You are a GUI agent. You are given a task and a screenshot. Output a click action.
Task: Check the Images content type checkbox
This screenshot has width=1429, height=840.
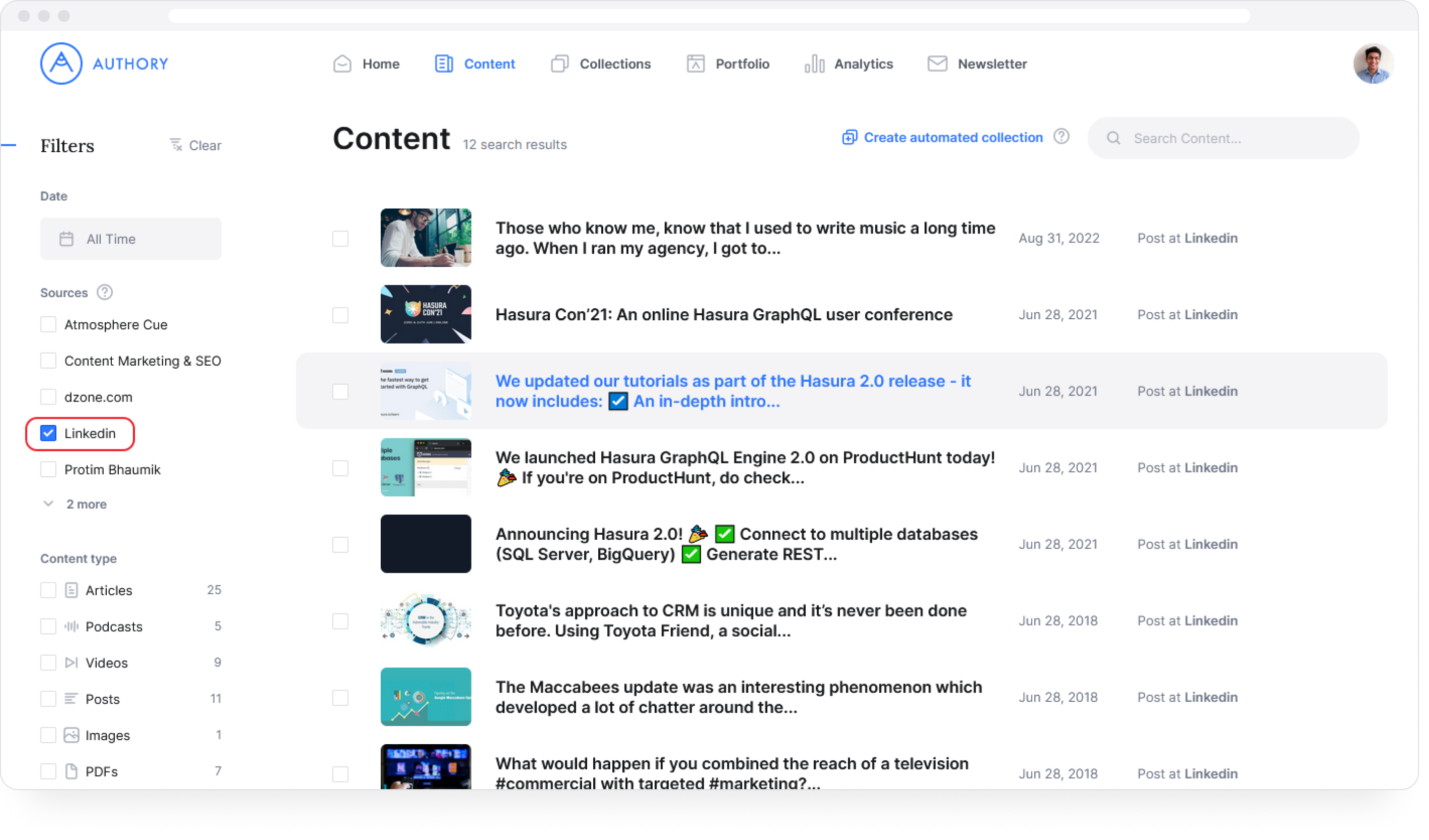48,736
